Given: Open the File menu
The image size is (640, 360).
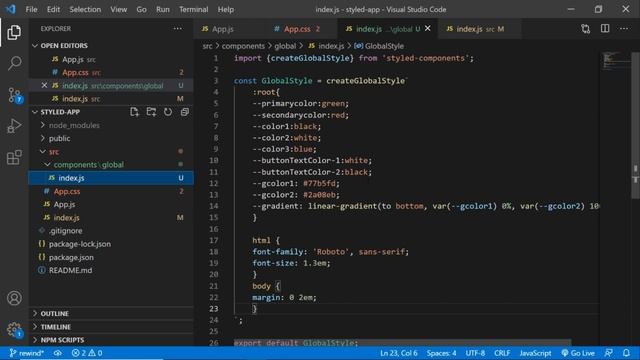Looking at the screenshot, I should coord(31,9).
